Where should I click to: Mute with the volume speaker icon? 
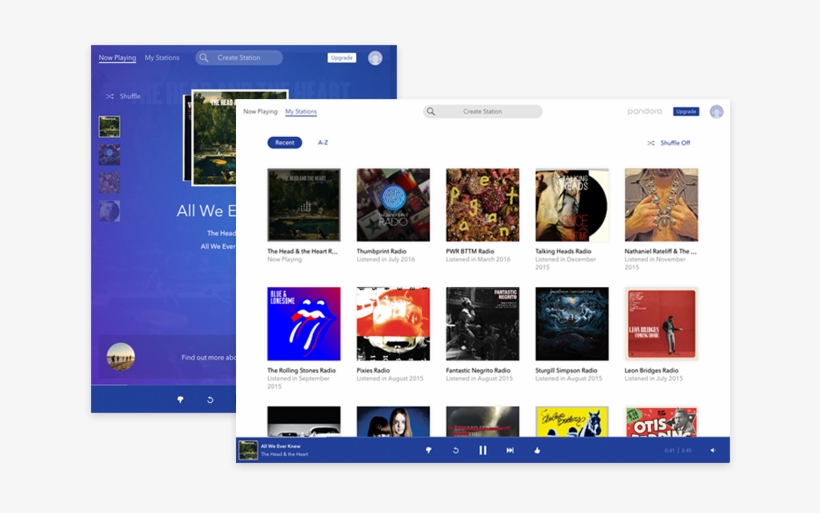(x=712, y=450)
